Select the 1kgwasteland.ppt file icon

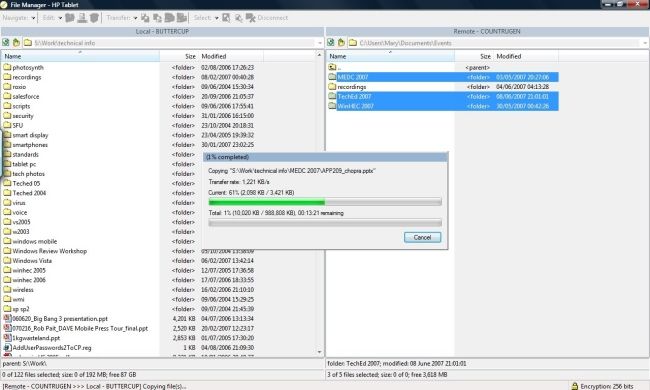[x=7, y=338]
